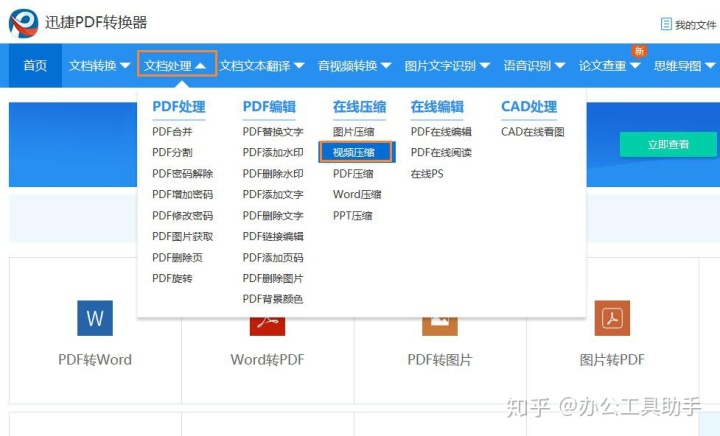Open PDF在线编辑 entry
The image size is (720, 436).
click(441, 132)
